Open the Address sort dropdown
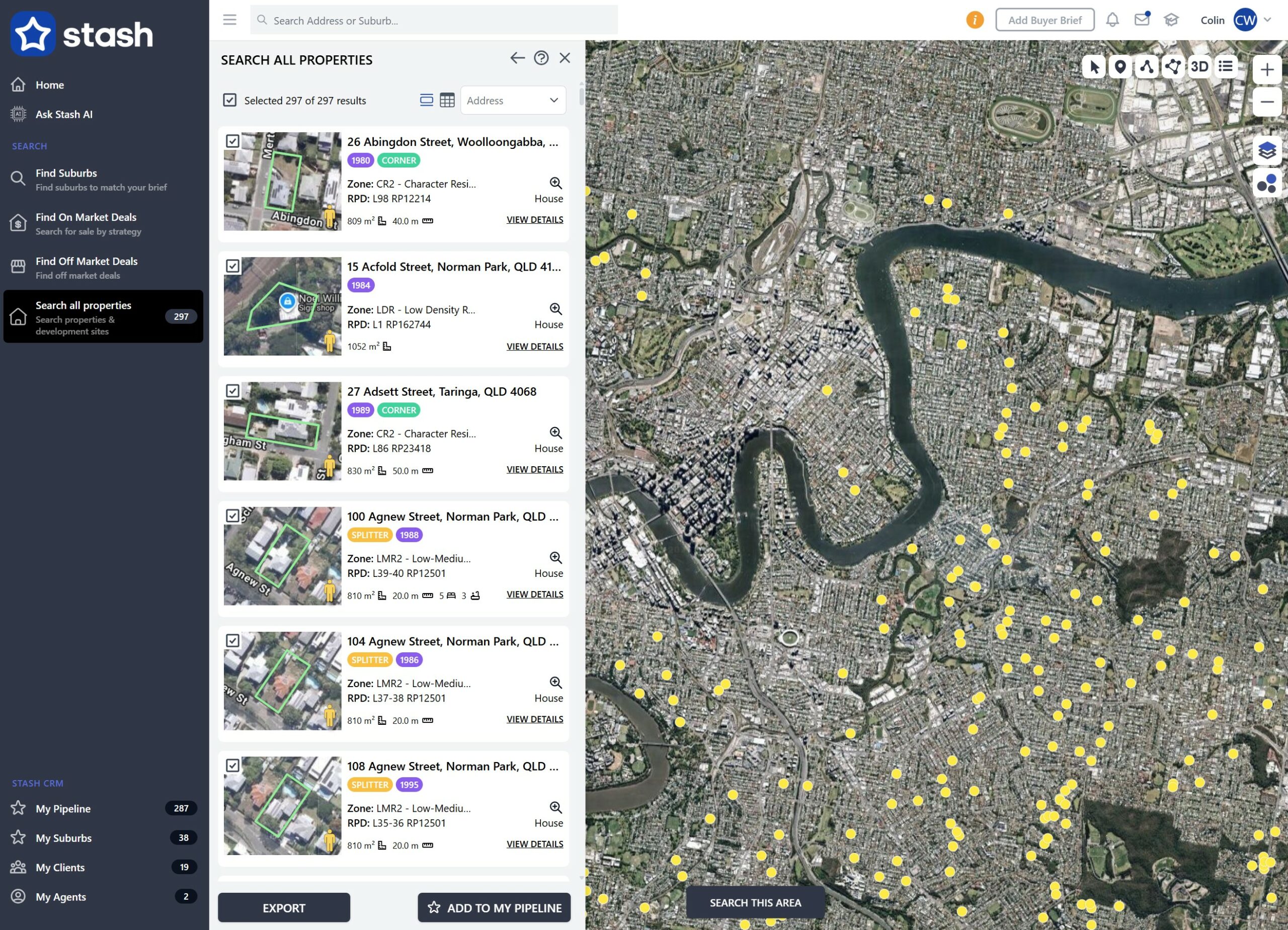The width and height of the screenshot is (1288, 930). (x=512, y=101)
